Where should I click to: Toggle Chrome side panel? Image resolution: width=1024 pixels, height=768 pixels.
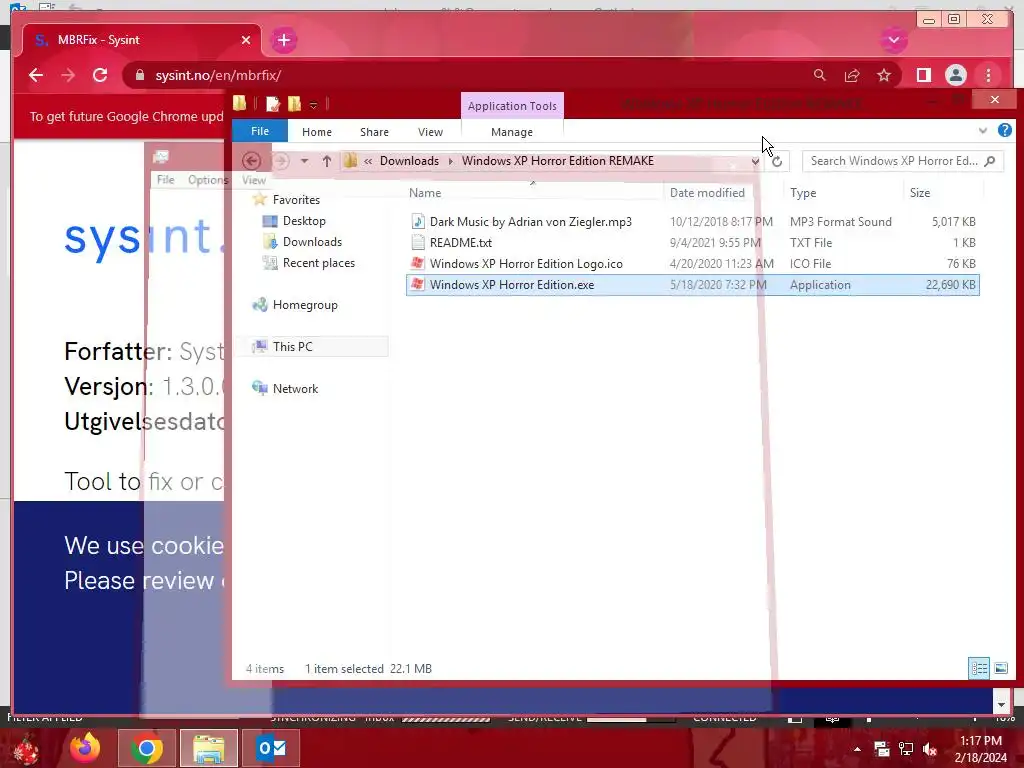[x=923, y=75]
